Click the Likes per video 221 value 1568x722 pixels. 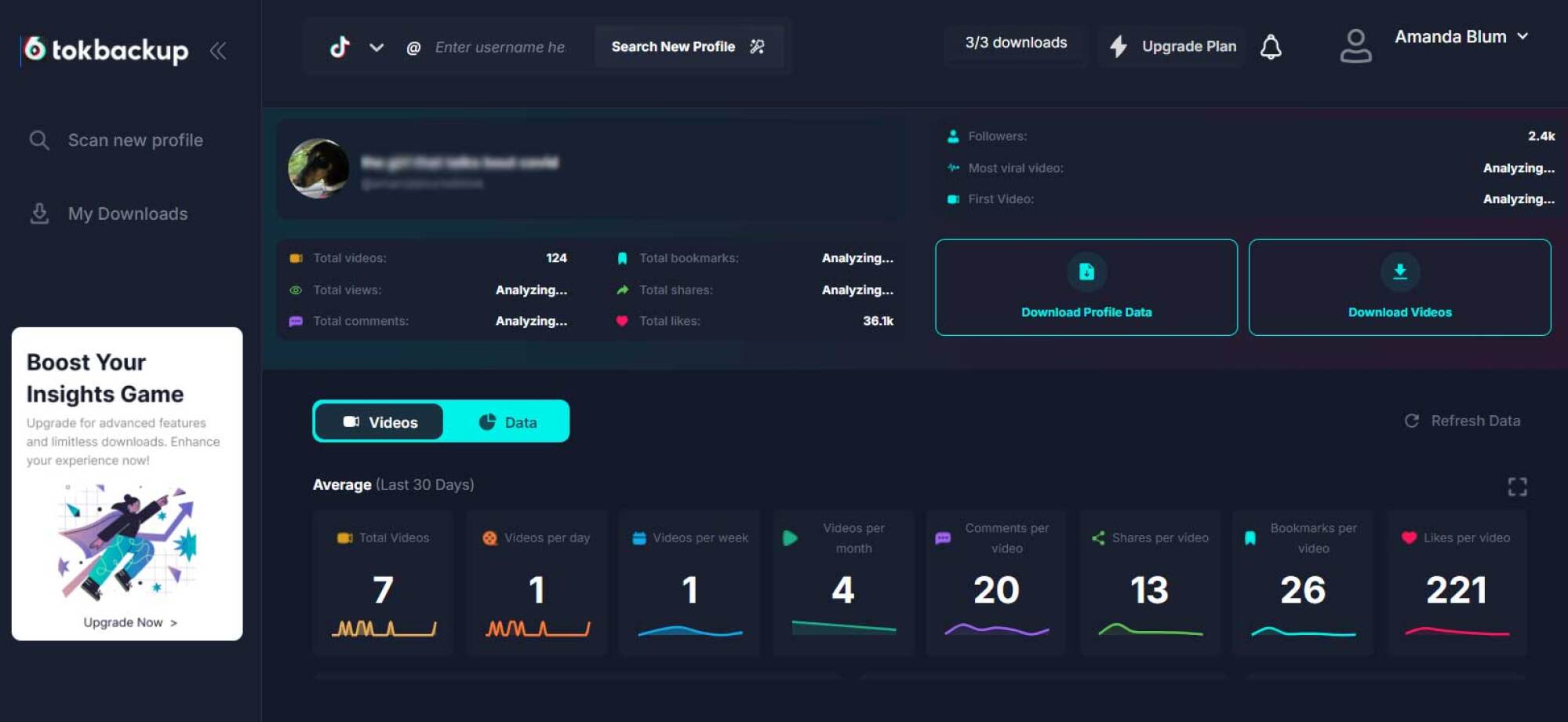[x=1456, y=590]
